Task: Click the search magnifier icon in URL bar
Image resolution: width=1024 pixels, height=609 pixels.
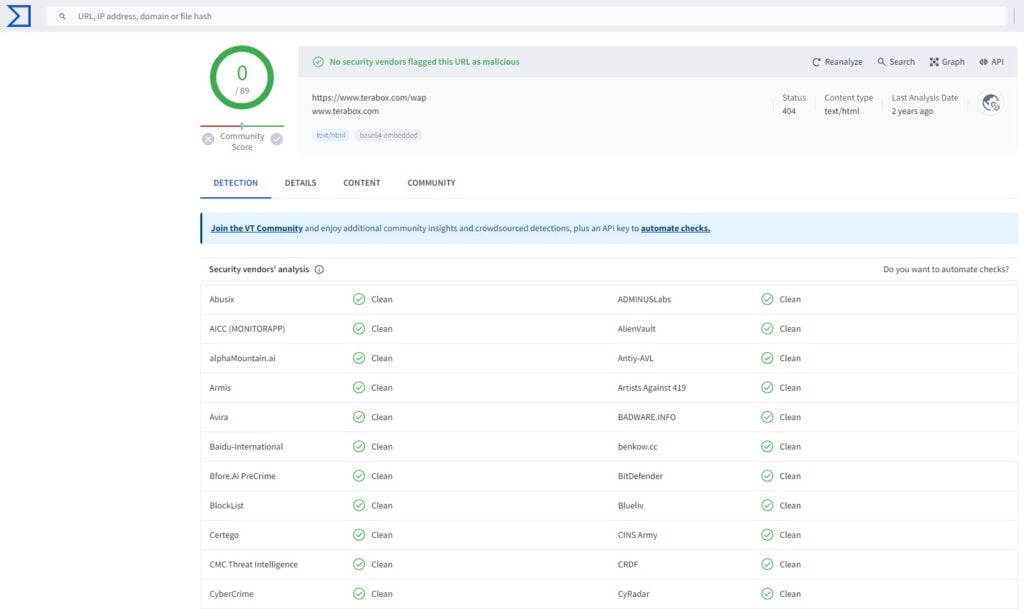Action: [62, 16]
